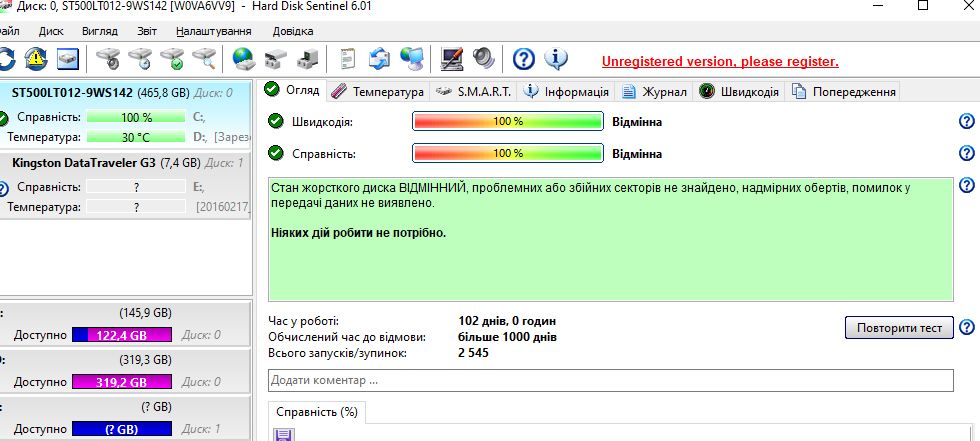This screenshot has width=980, height=441.
Task: Click the computer with binoculars toolbar icon
Action: [x=308, y=59]
